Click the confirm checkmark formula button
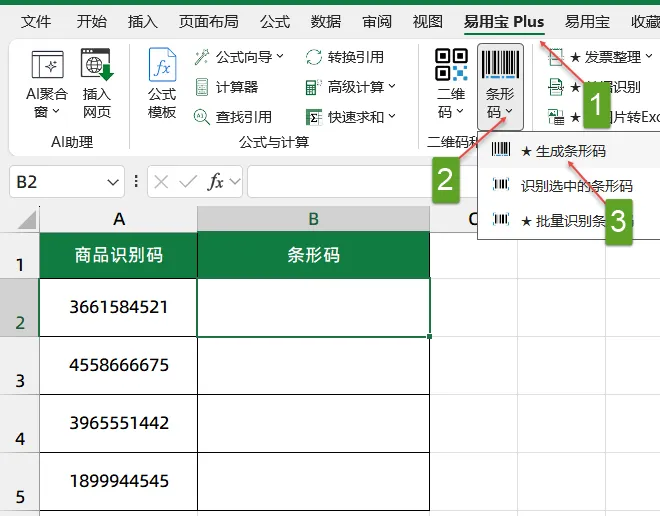 [x=188, y=182]
